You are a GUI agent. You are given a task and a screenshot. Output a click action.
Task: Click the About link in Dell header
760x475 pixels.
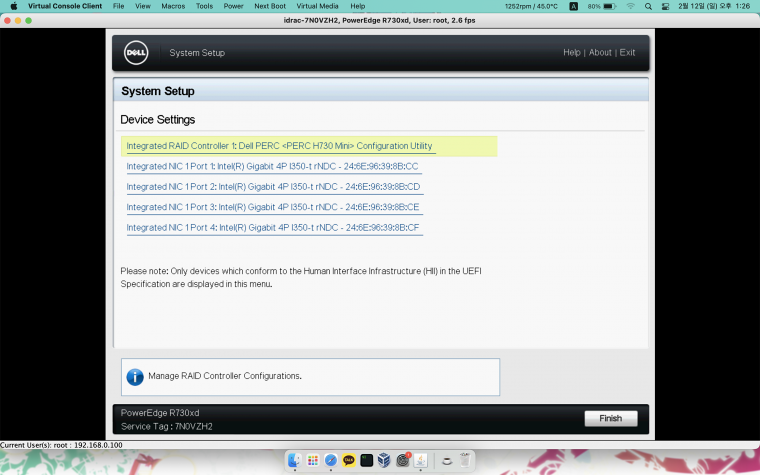[600, 52]
